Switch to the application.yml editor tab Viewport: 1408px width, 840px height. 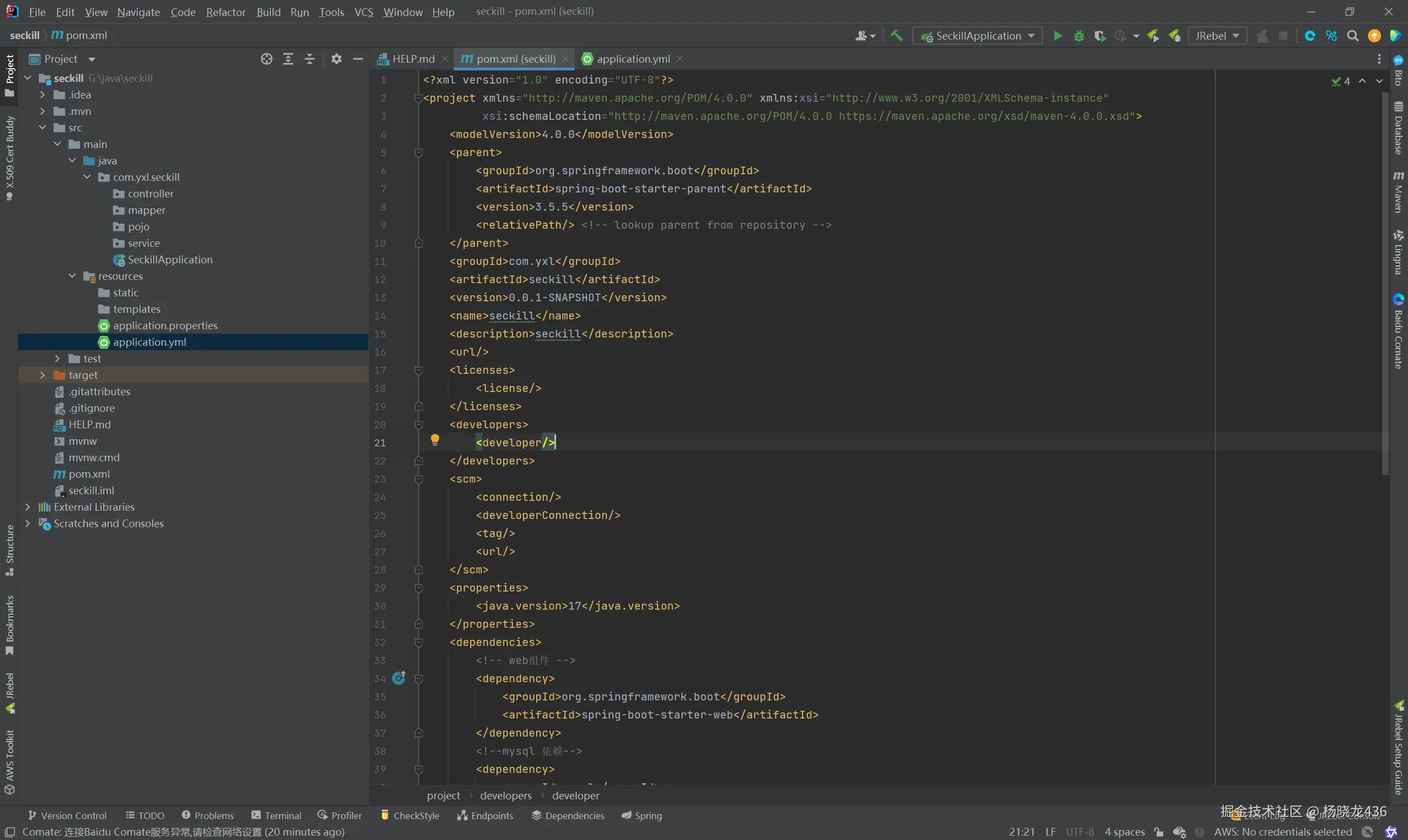[x=632, y=59]
